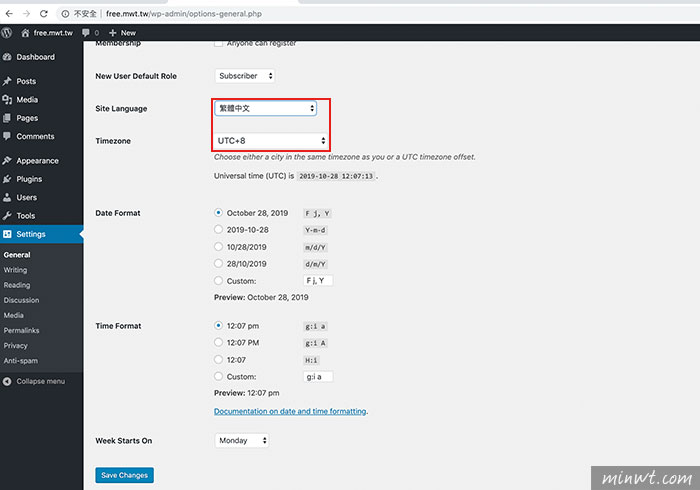Open Documentation on date and time formatting
This screenshot has width=700, height=490.
pos(290,411)
